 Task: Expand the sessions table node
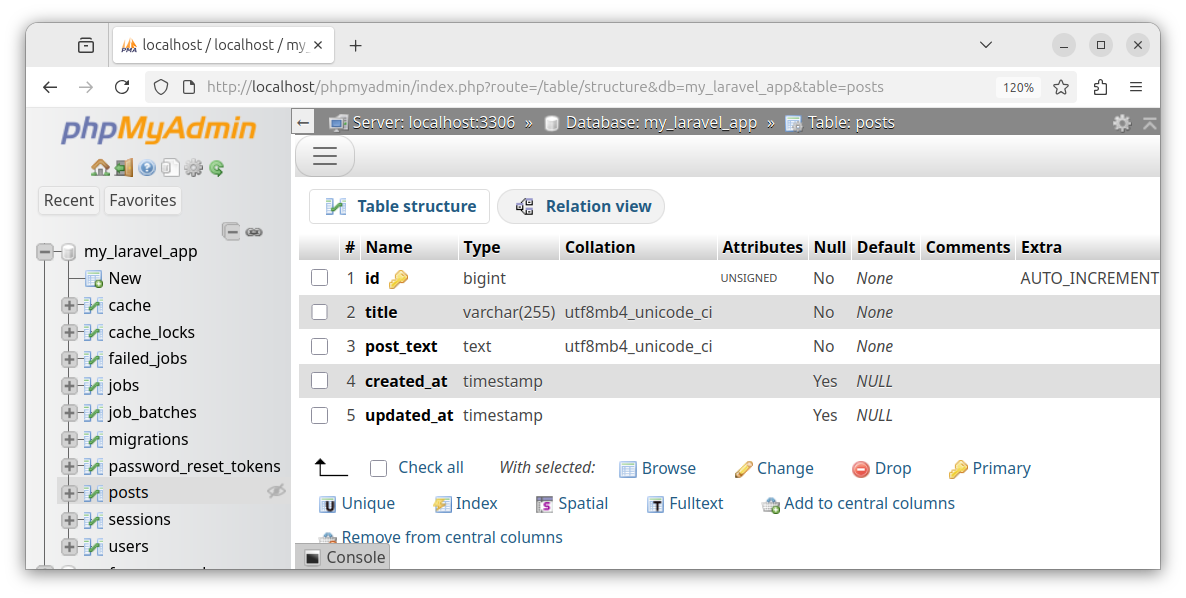click(x=70, y=520)
